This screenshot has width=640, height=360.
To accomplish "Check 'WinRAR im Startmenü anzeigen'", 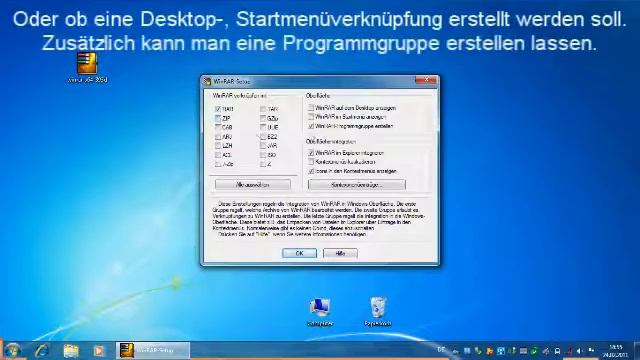I will click(x=311, y=117).
